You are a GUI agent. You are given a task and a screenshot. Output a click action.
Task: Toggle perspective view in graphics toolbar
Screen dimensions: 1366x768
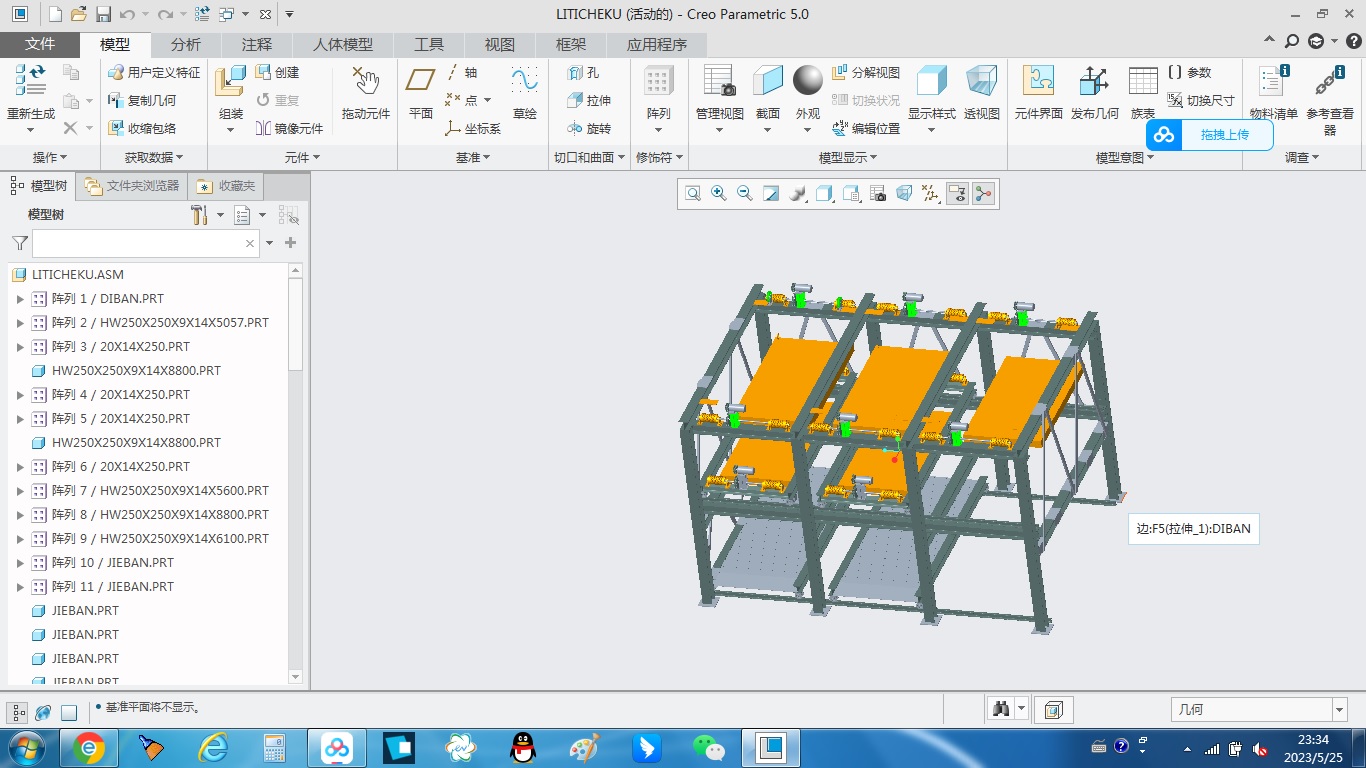[904, 194]
